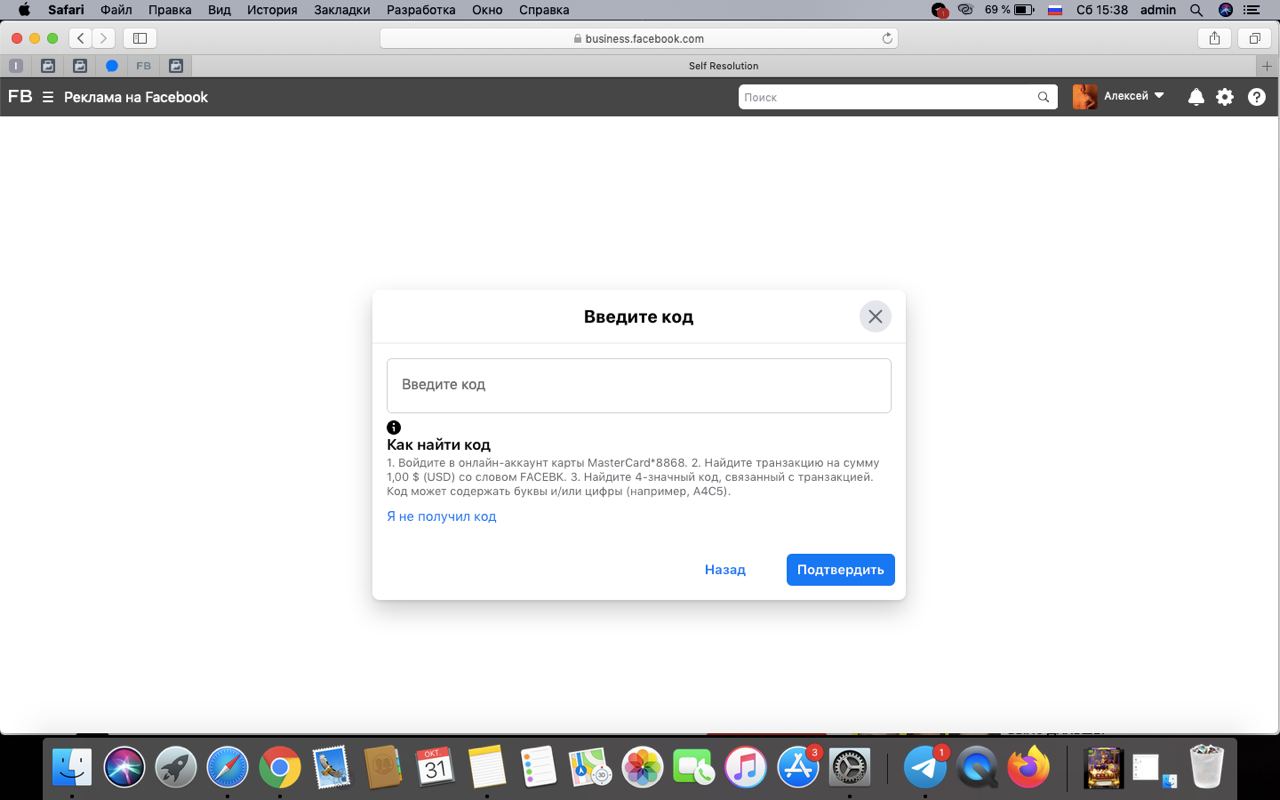Open the Справка menu
Screen dimensions: 1280x800
tap(544, 10)
